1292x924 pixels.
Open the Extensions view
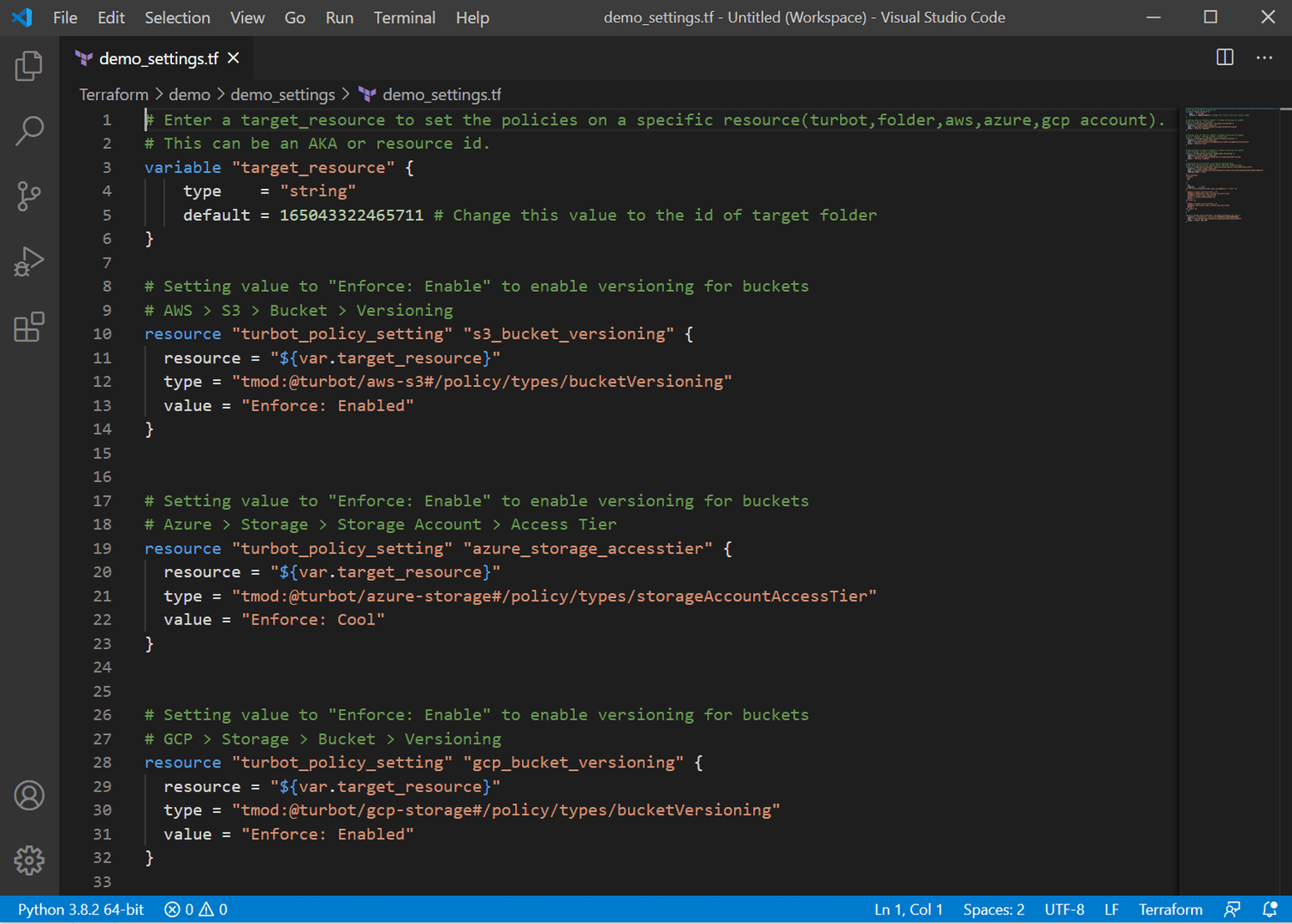tap(29, 326)
